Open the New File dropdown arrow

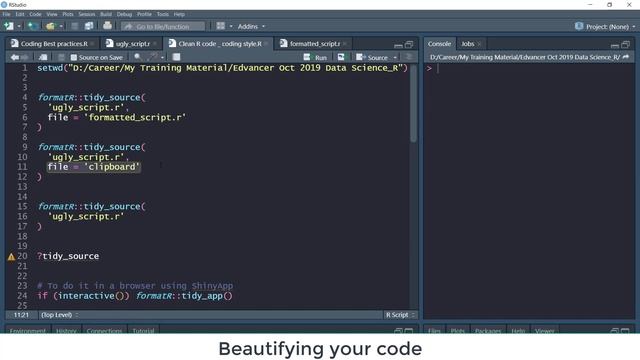19,27
